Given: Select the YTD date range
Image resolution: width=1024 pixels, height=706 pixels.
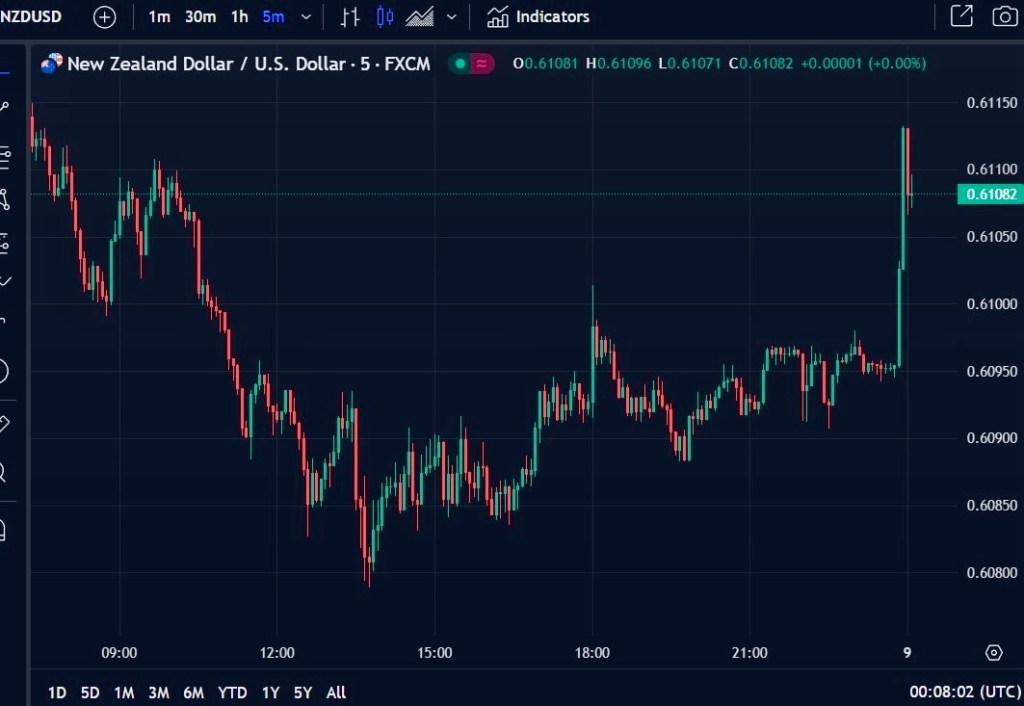Looking at the screenshot, I should pos(232,692).
